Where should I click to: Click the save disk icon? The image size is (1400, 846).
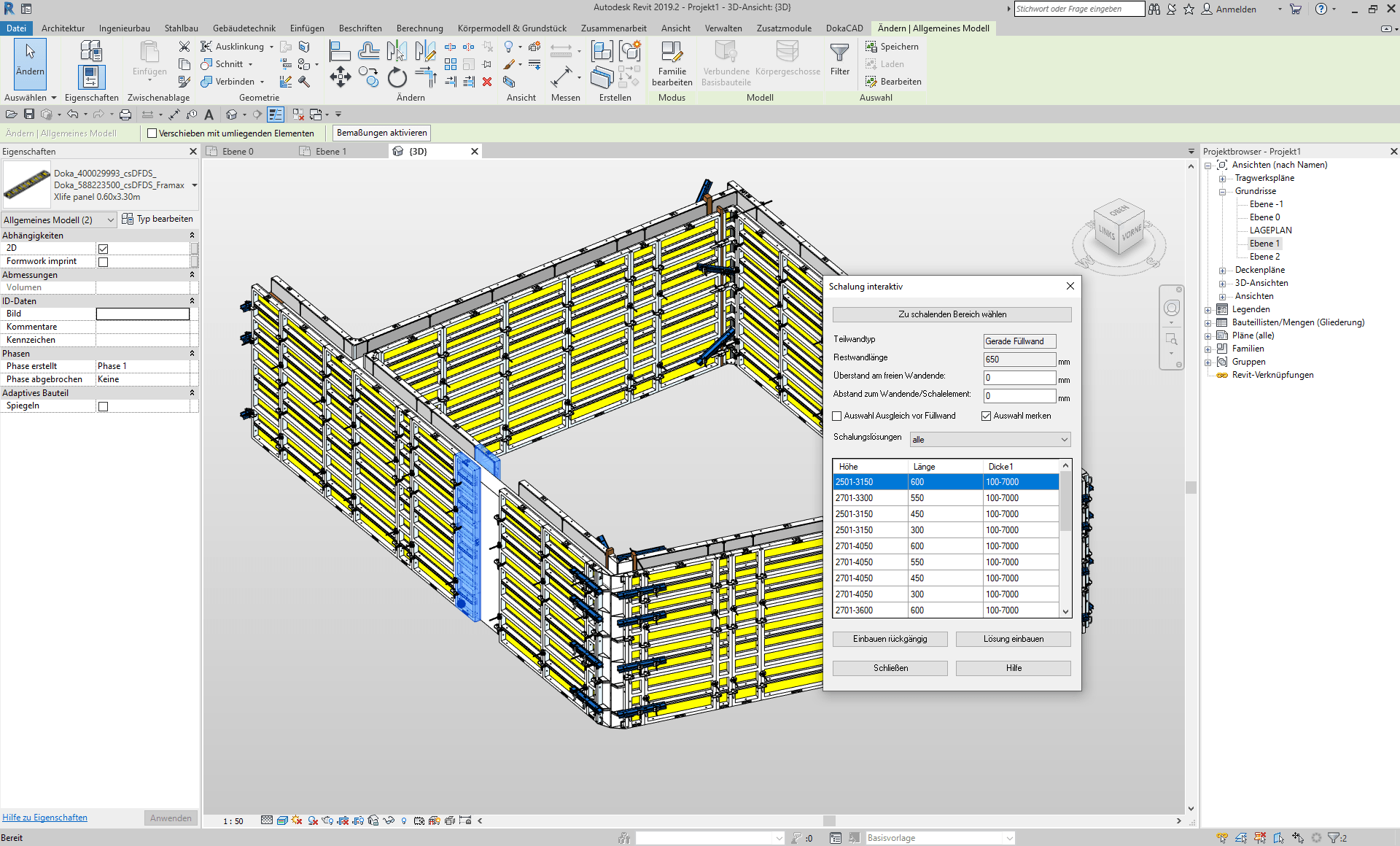coord(29,115)
